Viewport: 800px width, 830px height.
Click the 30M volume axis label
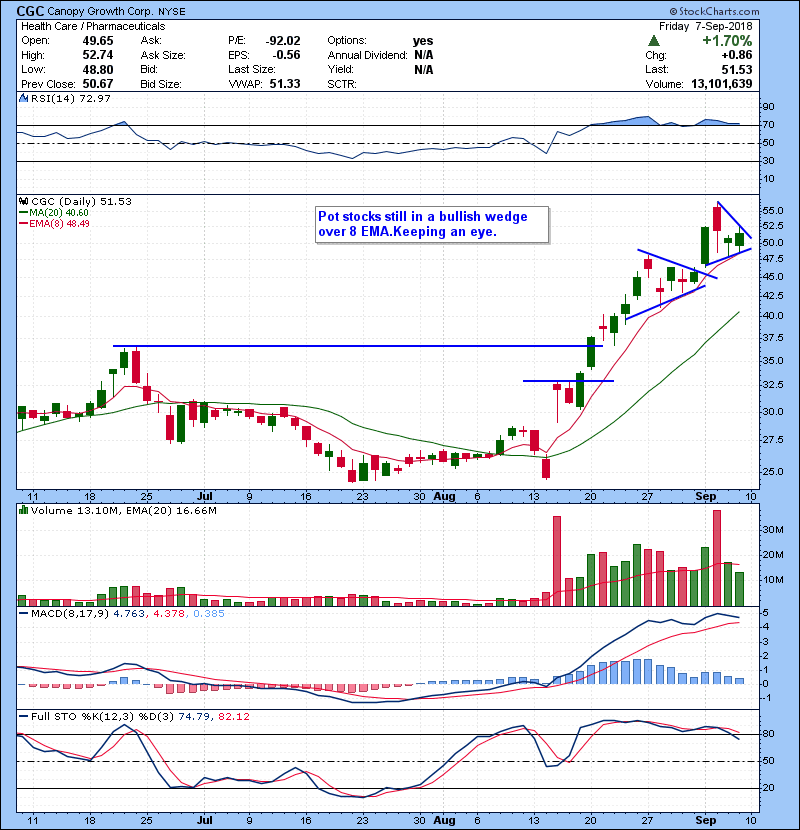point(772,529)
